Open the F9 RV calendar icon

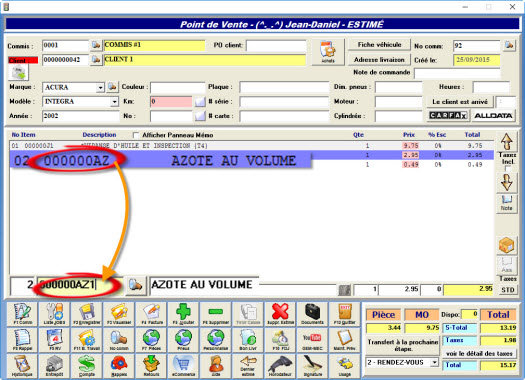(55, 339)
